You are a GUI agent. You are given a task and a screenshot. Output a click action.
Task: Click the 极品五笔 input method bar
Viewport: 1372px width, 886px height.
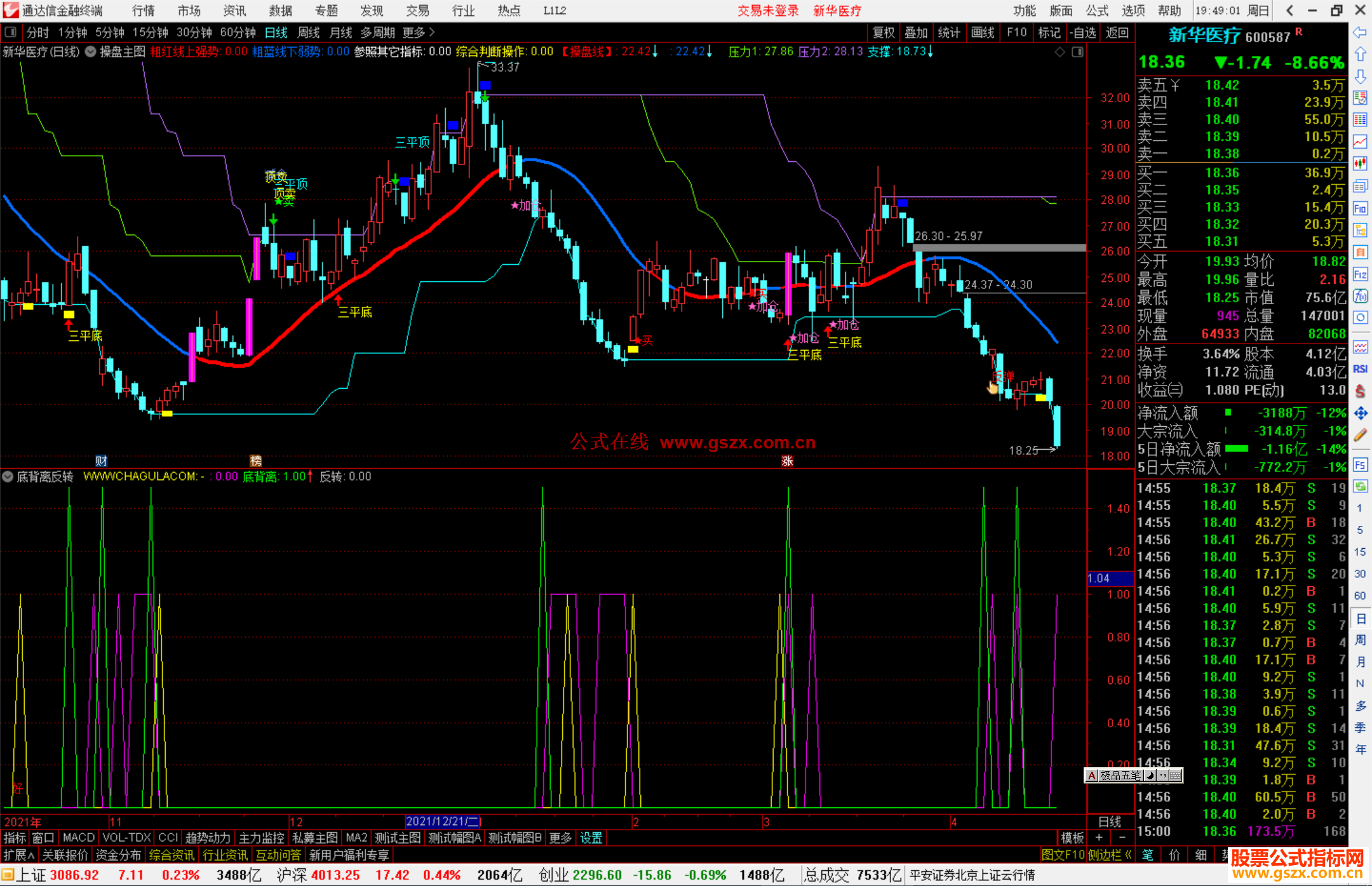tap(1134, 775)
